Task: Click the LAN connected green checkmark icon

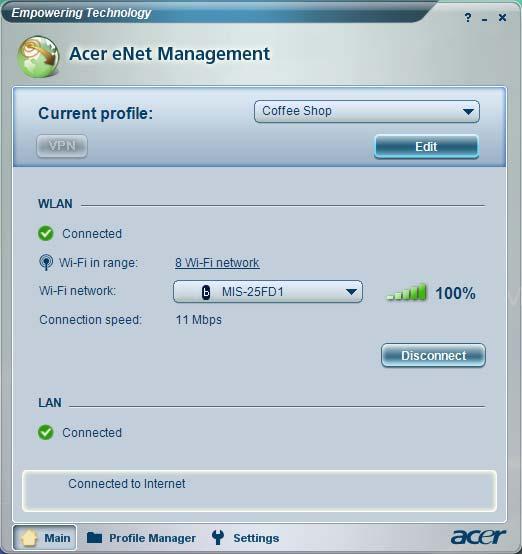Action: 46,432
